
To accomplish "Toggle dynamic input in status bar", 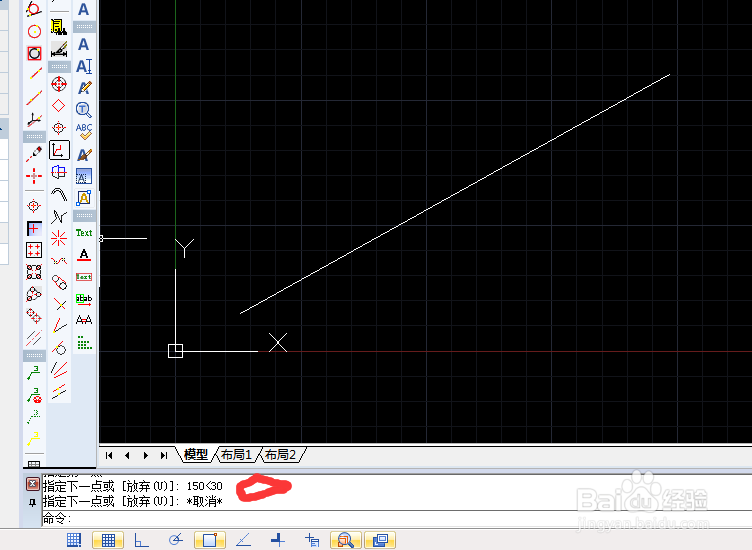I will [312, 540].
